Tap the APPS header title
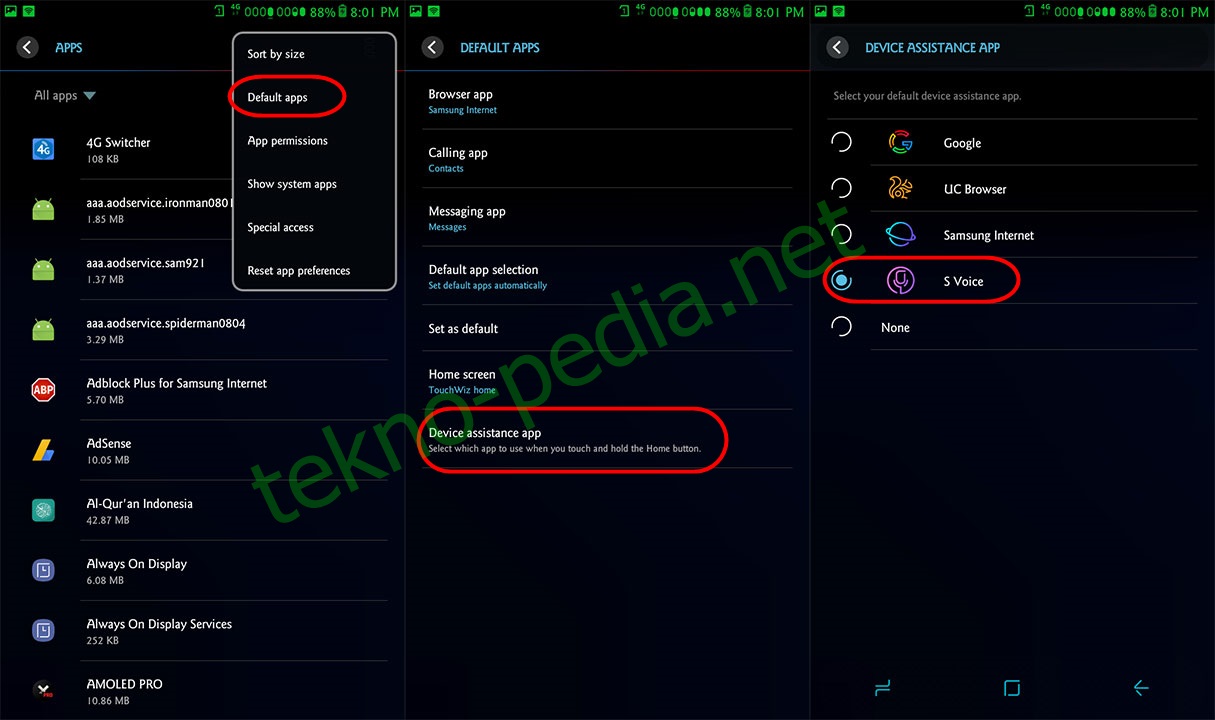Image resolution: width=1215 pixels, height=720 pixels. (x=69, y=47)
